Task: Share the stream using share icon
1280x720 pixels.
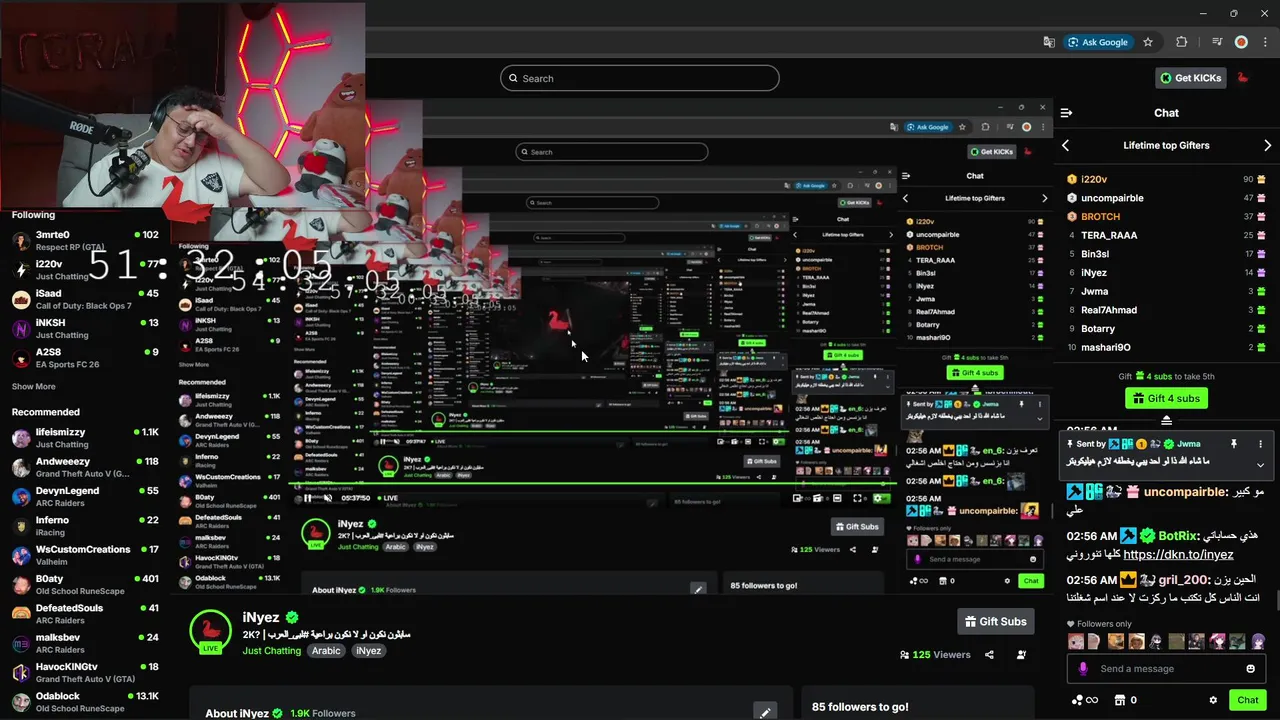Action: click(x=989, y=655)
